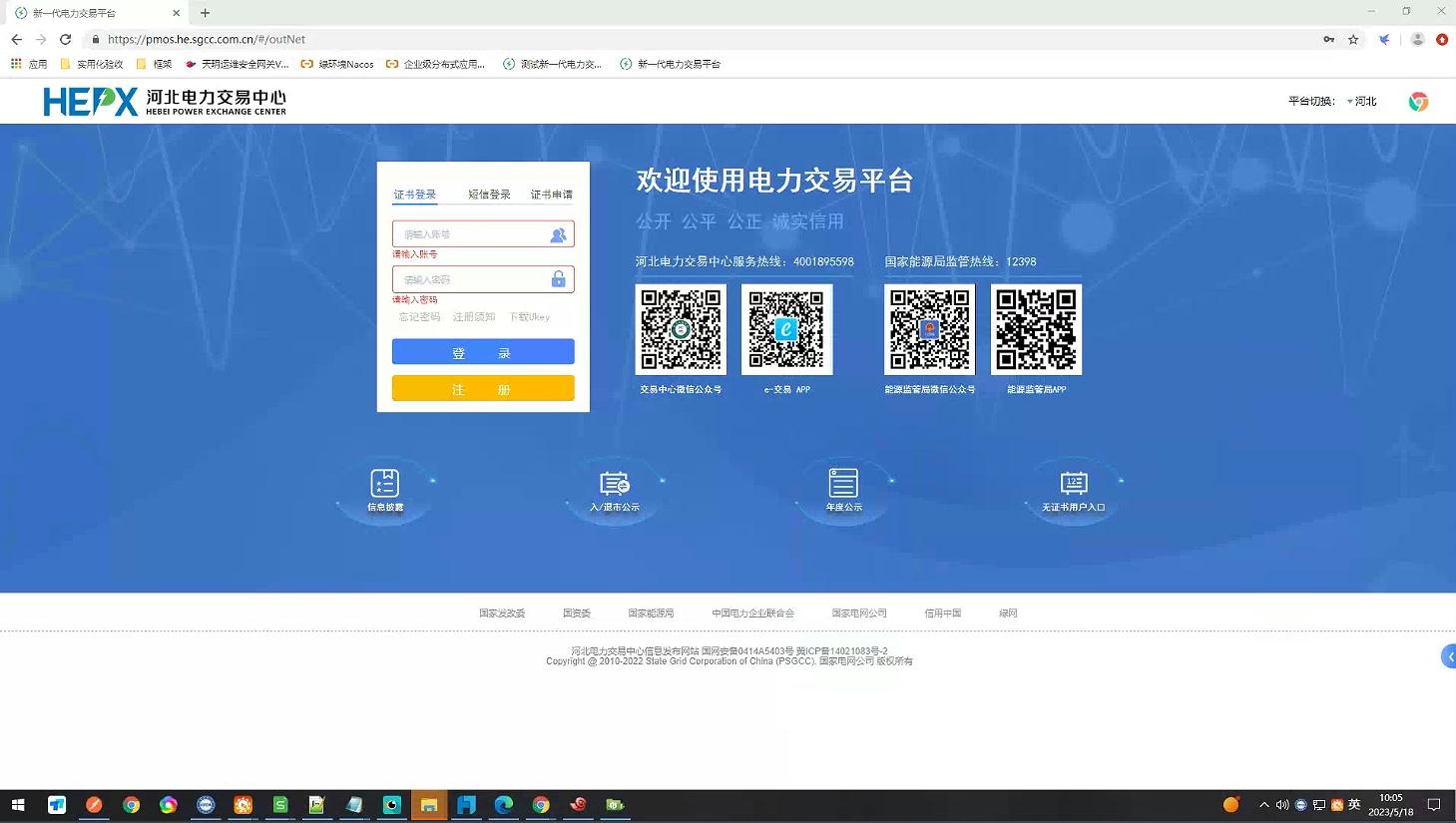The height and width of the screenshot is (823, 1456).
Task: Select the 新一代电力交易平台 browser tab
Action: [95, 13]
